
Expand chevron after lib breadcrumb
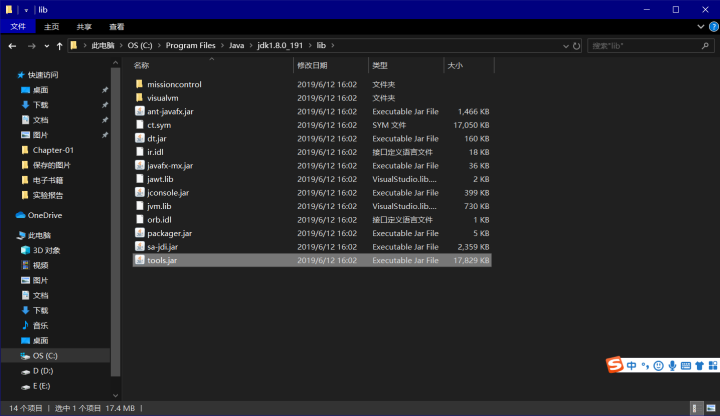click(x=333, y=45)
